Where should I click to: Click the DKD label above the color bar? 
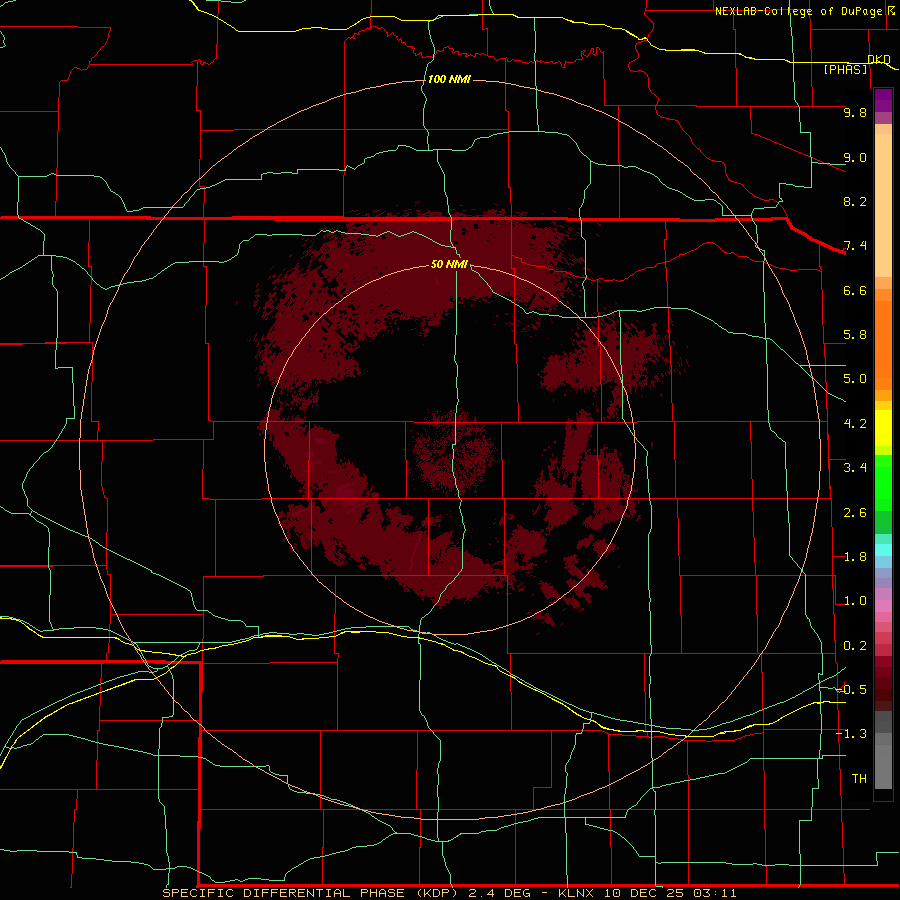(879, 59)
